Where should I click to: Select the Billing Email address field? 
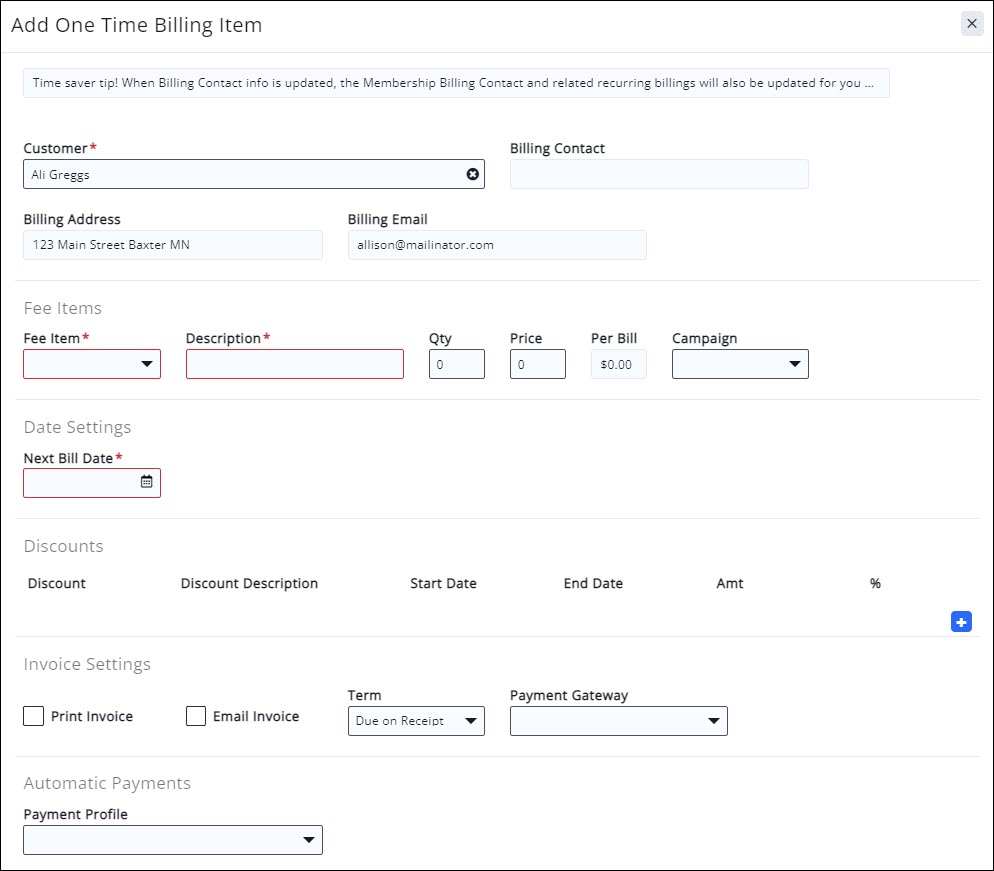point(497,245)
